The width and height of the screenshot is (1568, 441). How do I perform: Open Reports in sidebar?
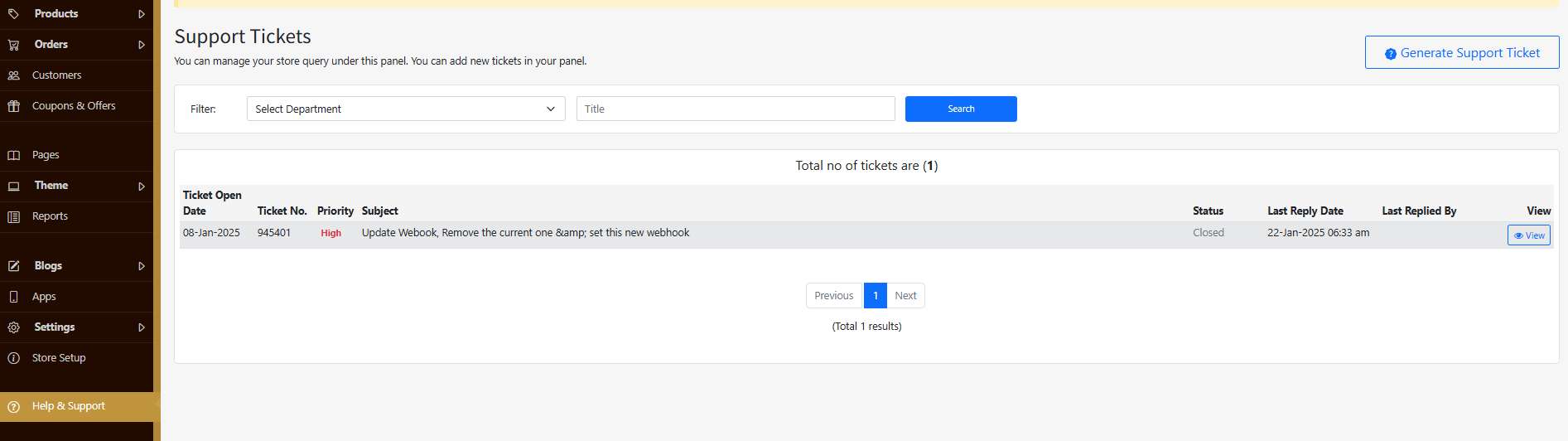76,216
